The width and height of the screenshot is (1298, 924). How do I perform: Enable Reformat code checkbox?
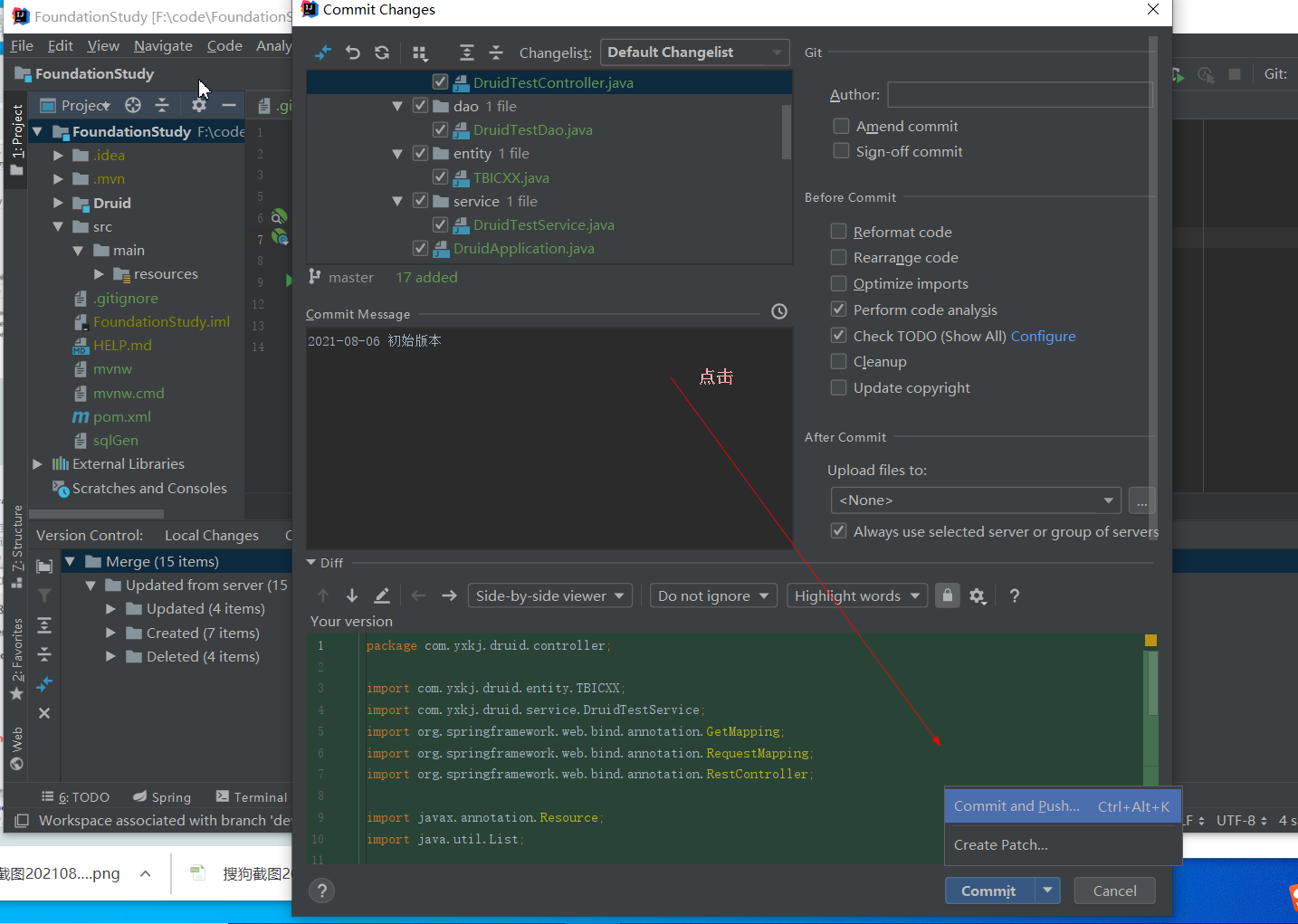point(839,232)
